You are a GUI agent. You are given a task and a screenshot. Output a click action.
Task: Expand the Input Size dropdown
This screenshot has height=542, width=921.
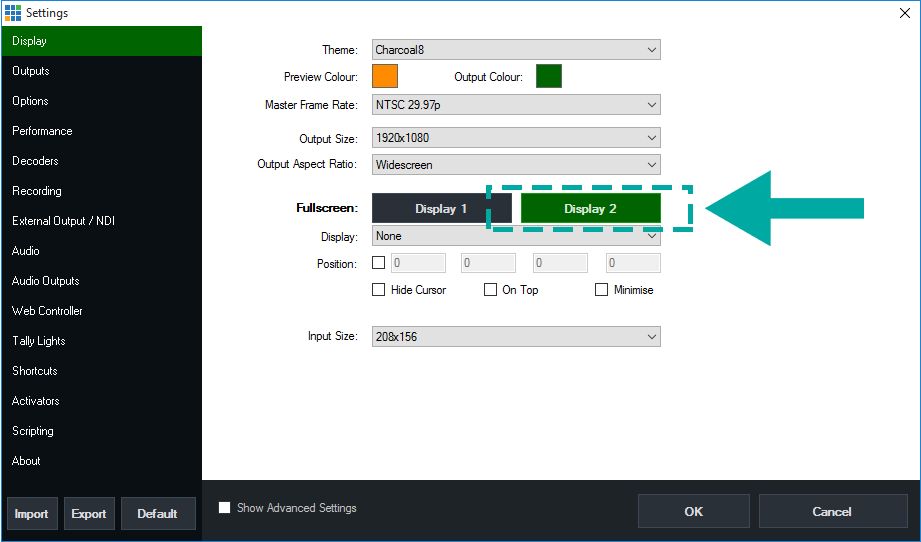coord(516,337)
